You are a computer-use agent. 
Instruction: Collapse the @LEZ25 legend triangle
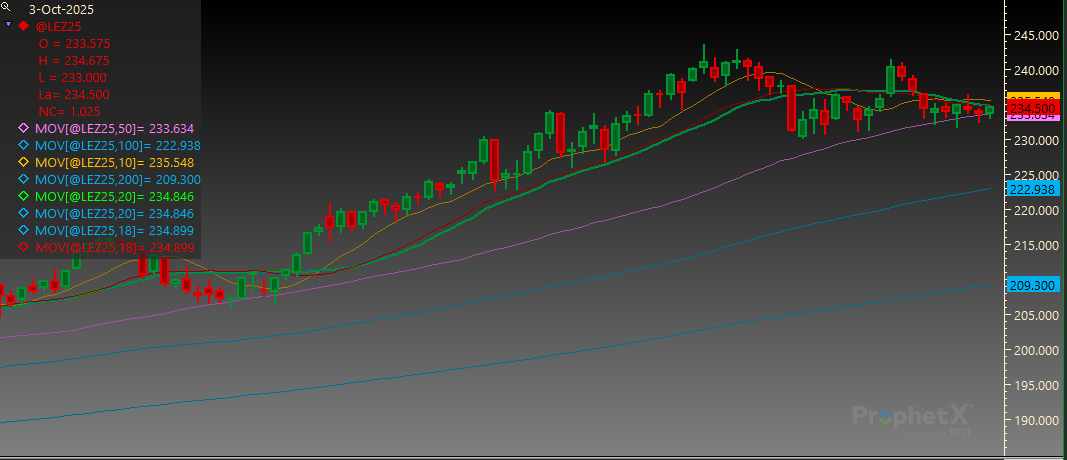pyautogui.click(x=8, y=25)
